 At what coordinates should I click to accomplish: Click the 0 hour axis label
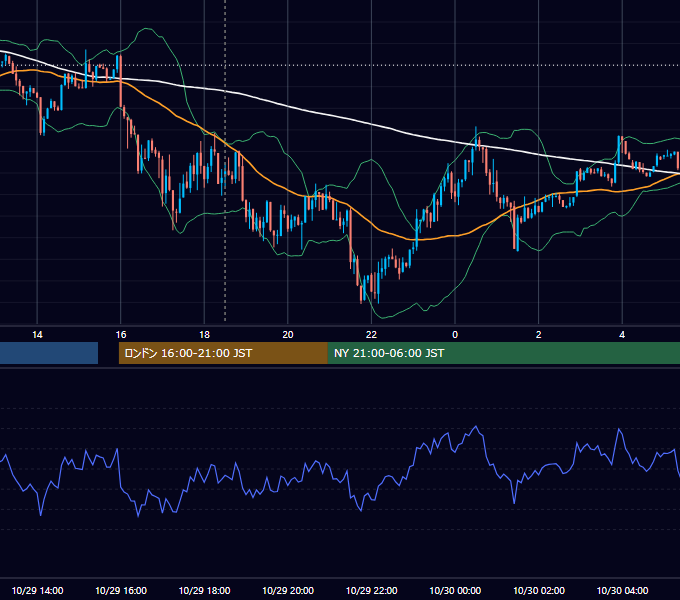click(x=455, y=335)
